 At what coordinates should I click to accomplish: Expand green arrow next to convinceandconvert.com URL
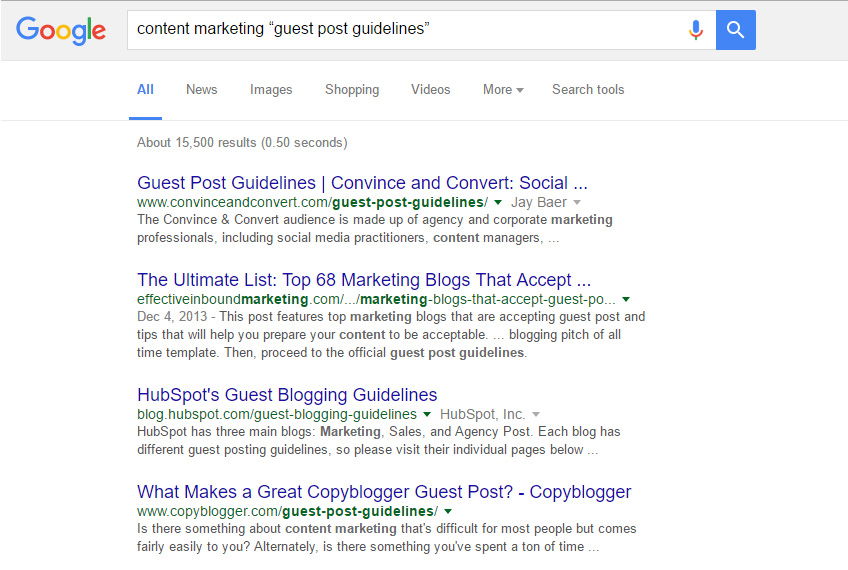point(498,202)
